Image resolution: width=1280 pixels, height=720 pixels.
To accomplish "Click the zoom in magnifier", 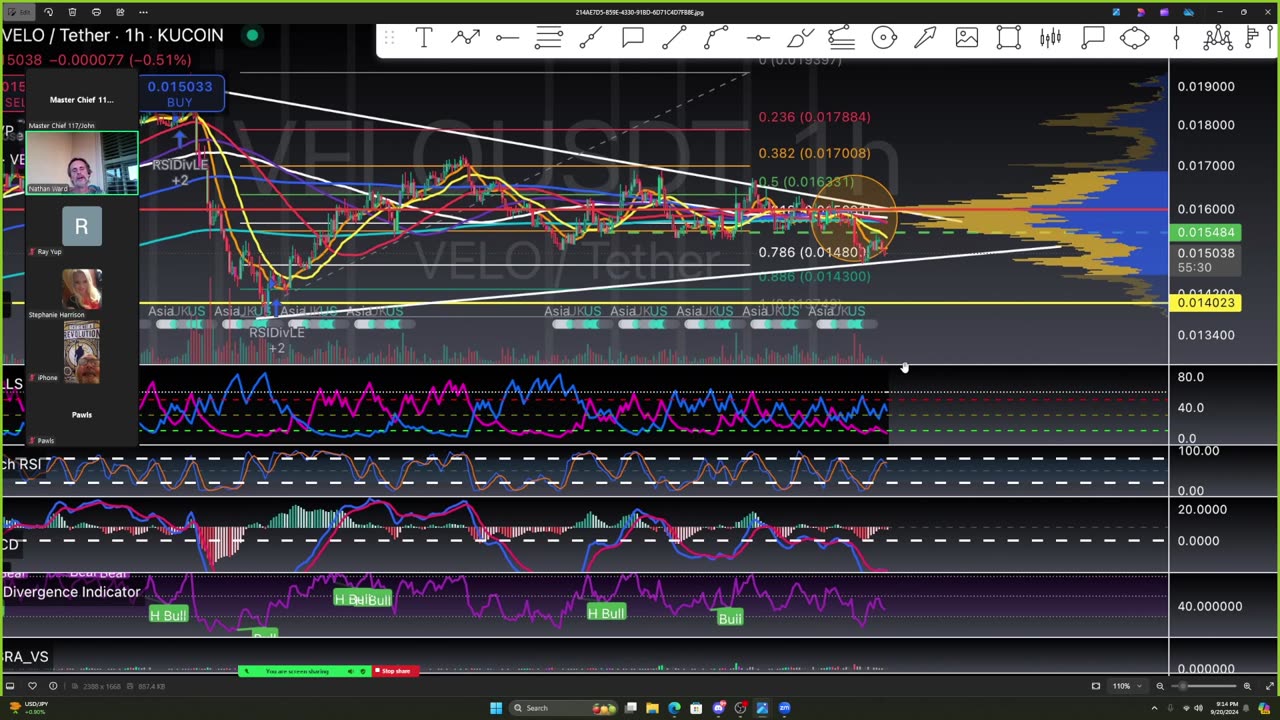I will (1247, 686).
